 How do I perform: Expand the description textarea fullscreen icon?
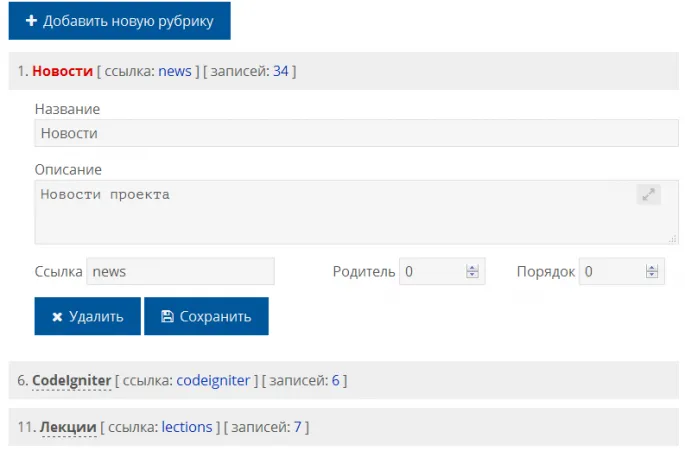tap(649, 195)
